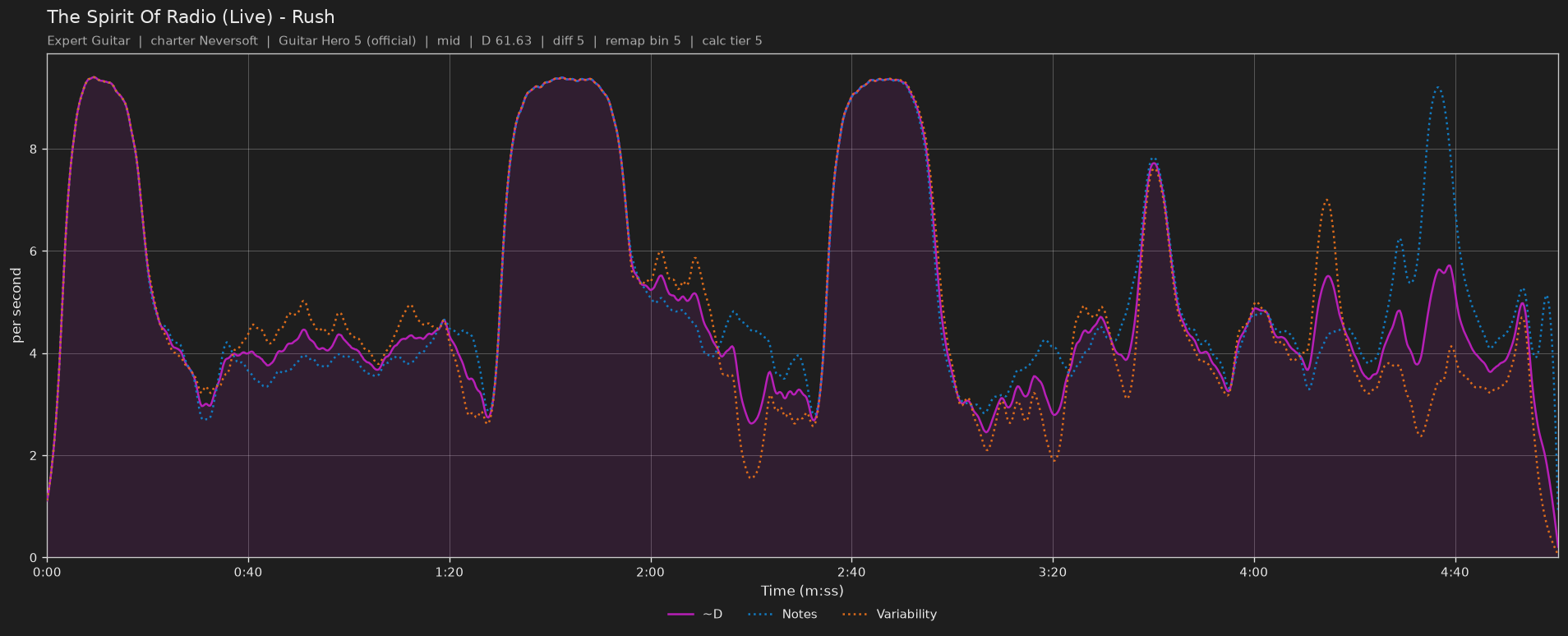
Task: Click the y-axis tick label 2
Action: 35,456
